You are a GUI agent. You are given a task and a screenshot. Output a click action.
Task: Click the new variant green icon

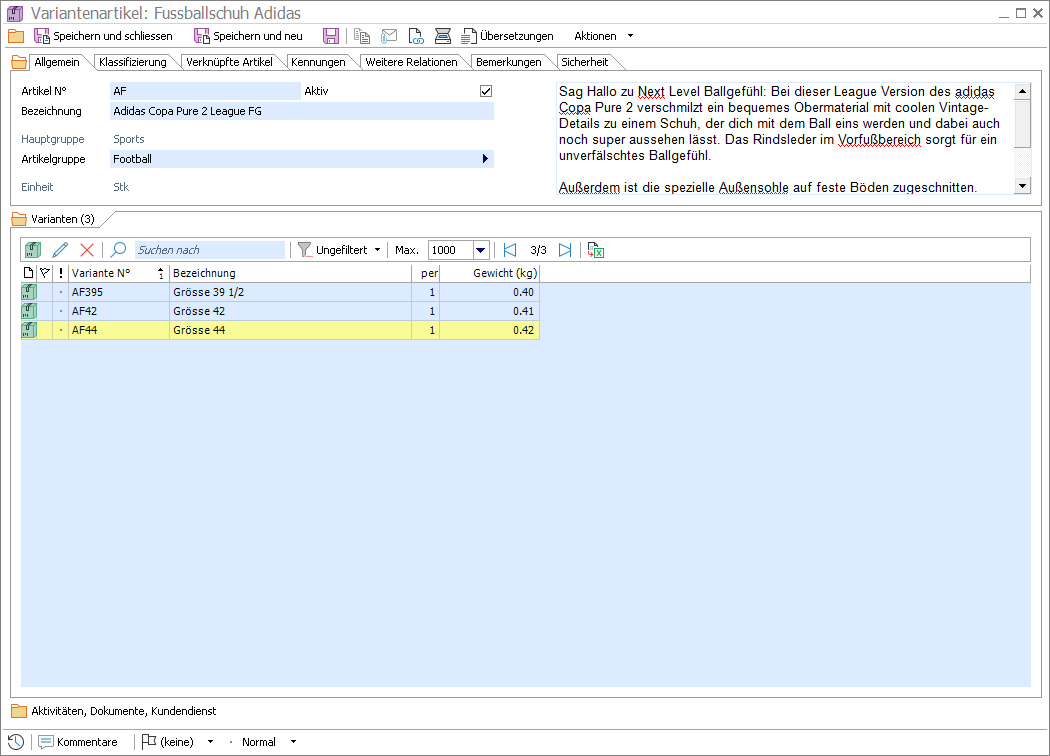[33, 250]
